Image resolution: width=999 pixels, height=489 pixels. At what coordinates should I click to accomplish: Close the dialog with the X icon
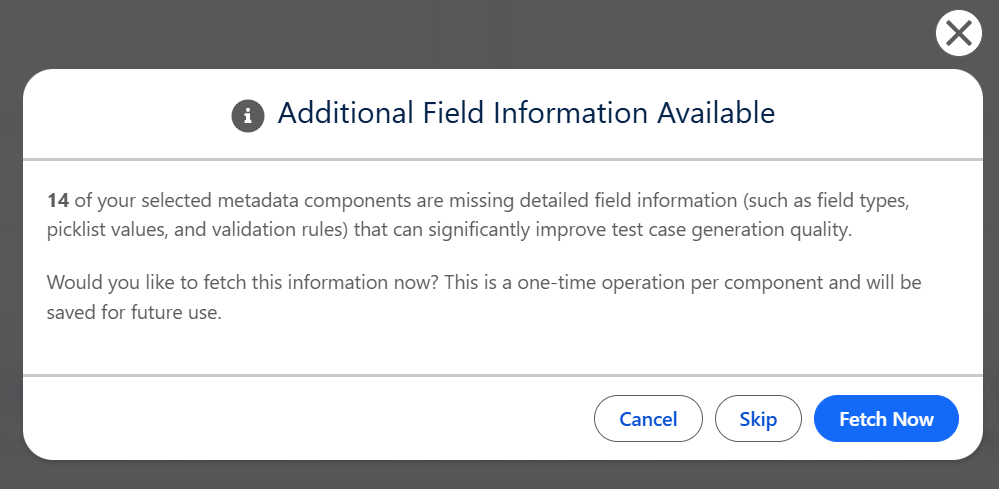point(958,34)
